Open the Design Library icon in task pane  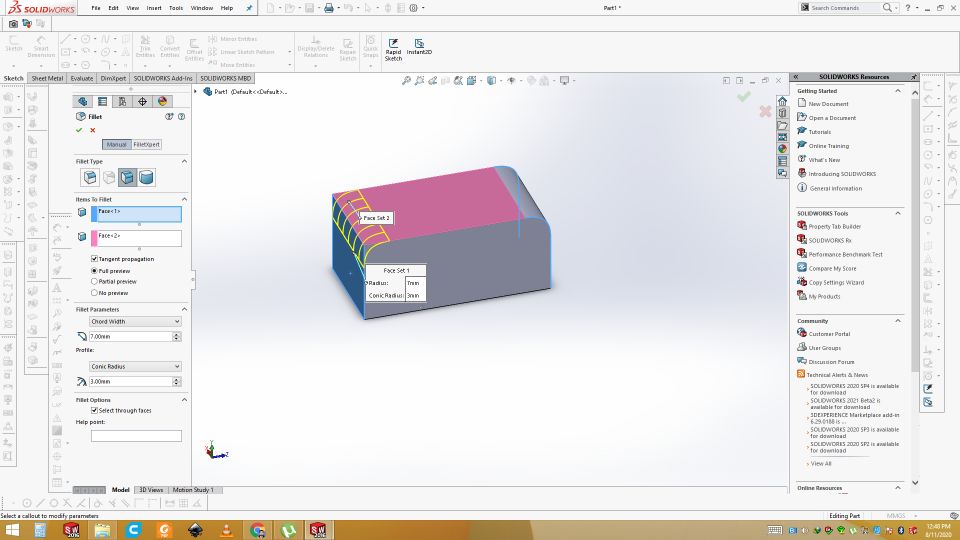782,113
